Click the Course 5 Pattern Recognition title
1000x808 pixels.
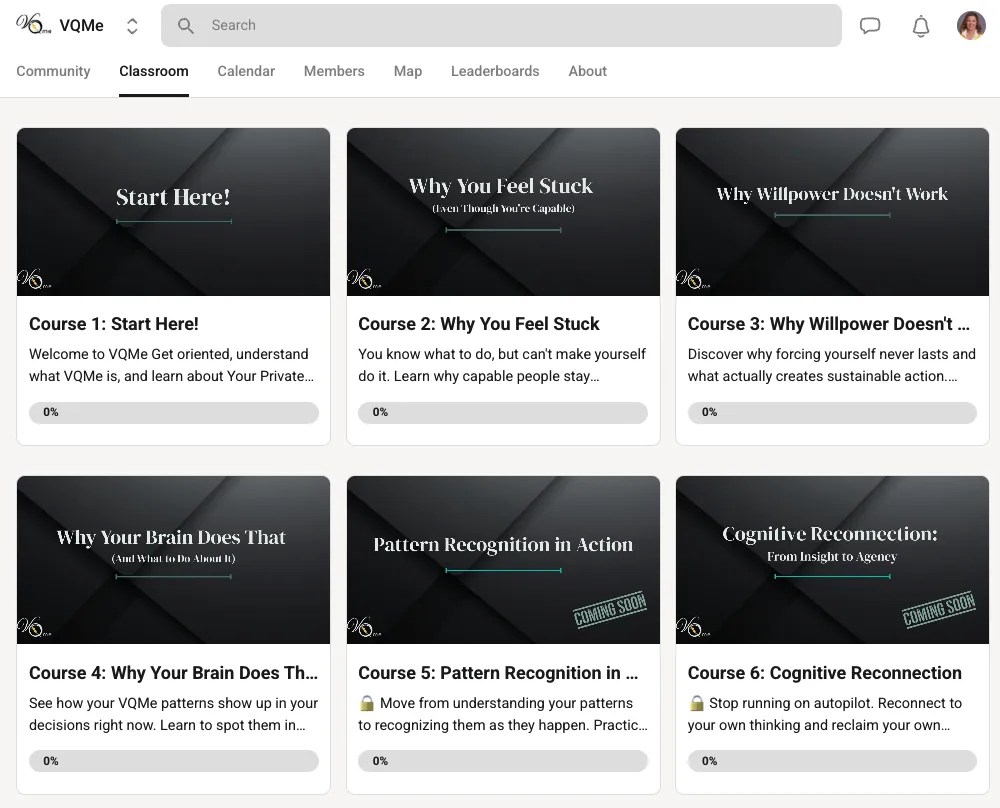point(498,673)
